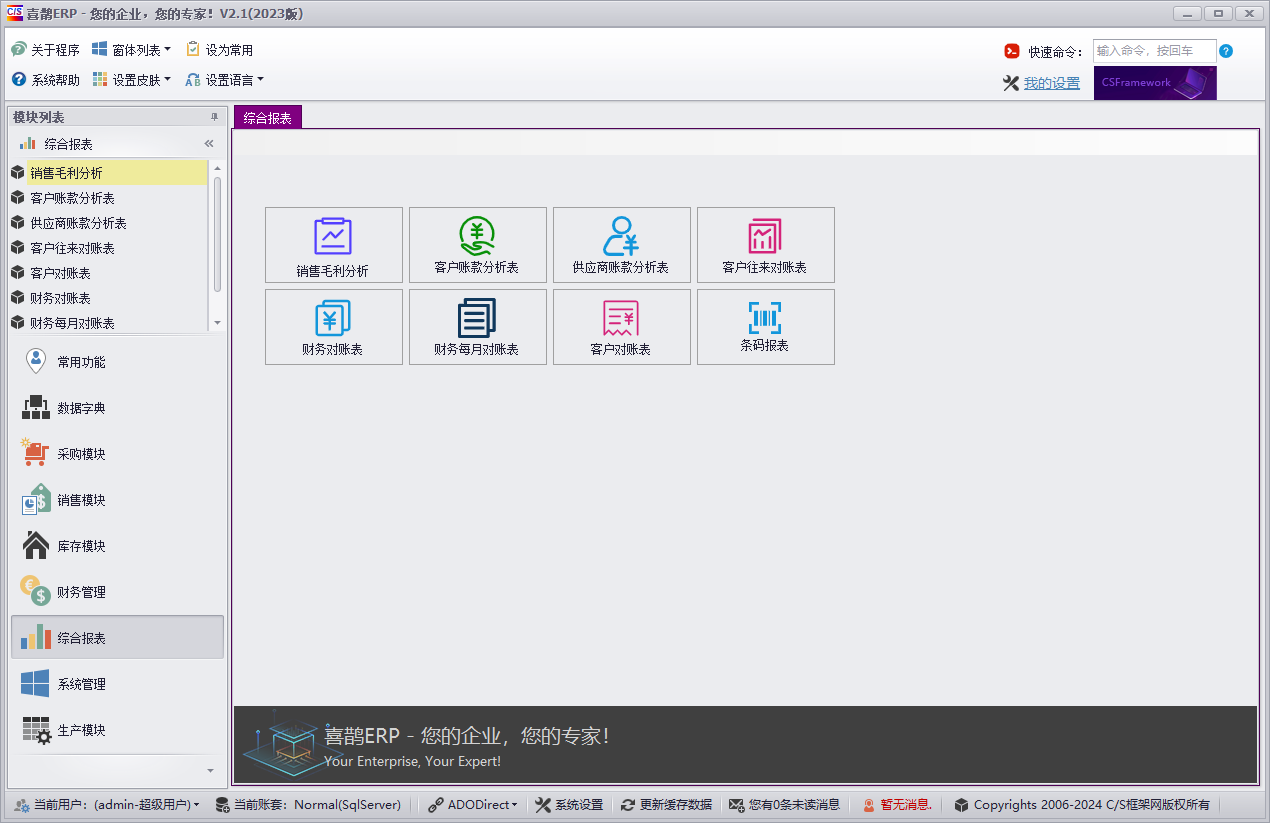Click the quick command help question icon
The height and width of the screenshot is (823, 1270).
[x=1226, y=51]
